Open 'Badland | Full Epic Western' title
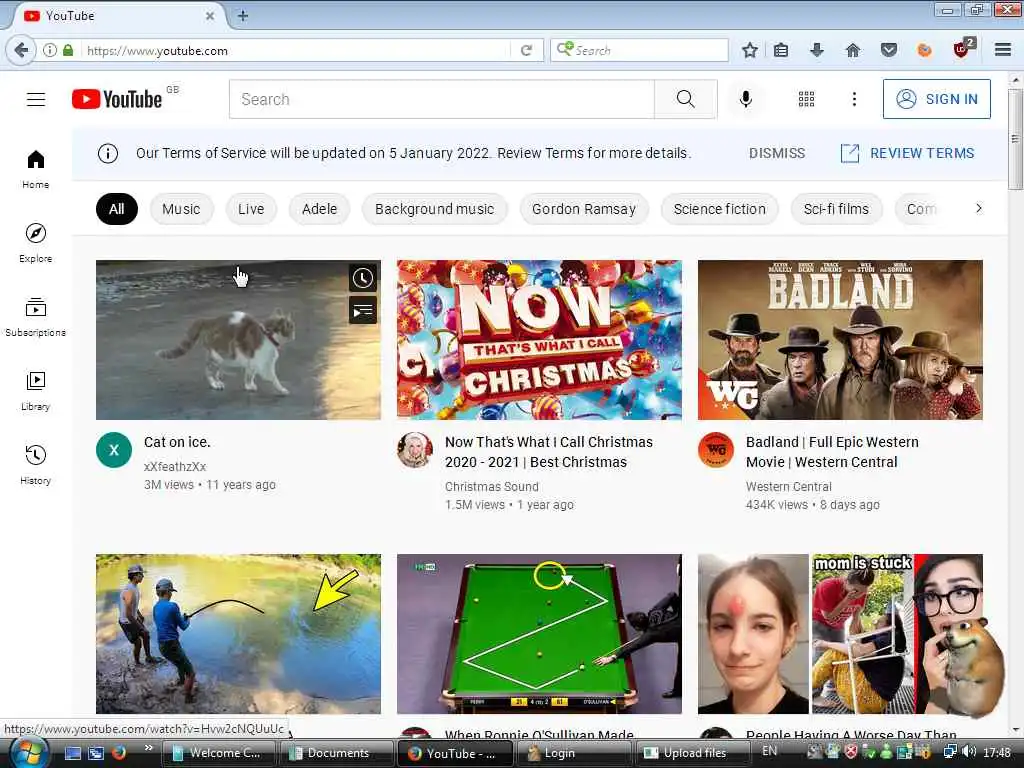Screen dimensions: 1024x768 click(832, 452)
